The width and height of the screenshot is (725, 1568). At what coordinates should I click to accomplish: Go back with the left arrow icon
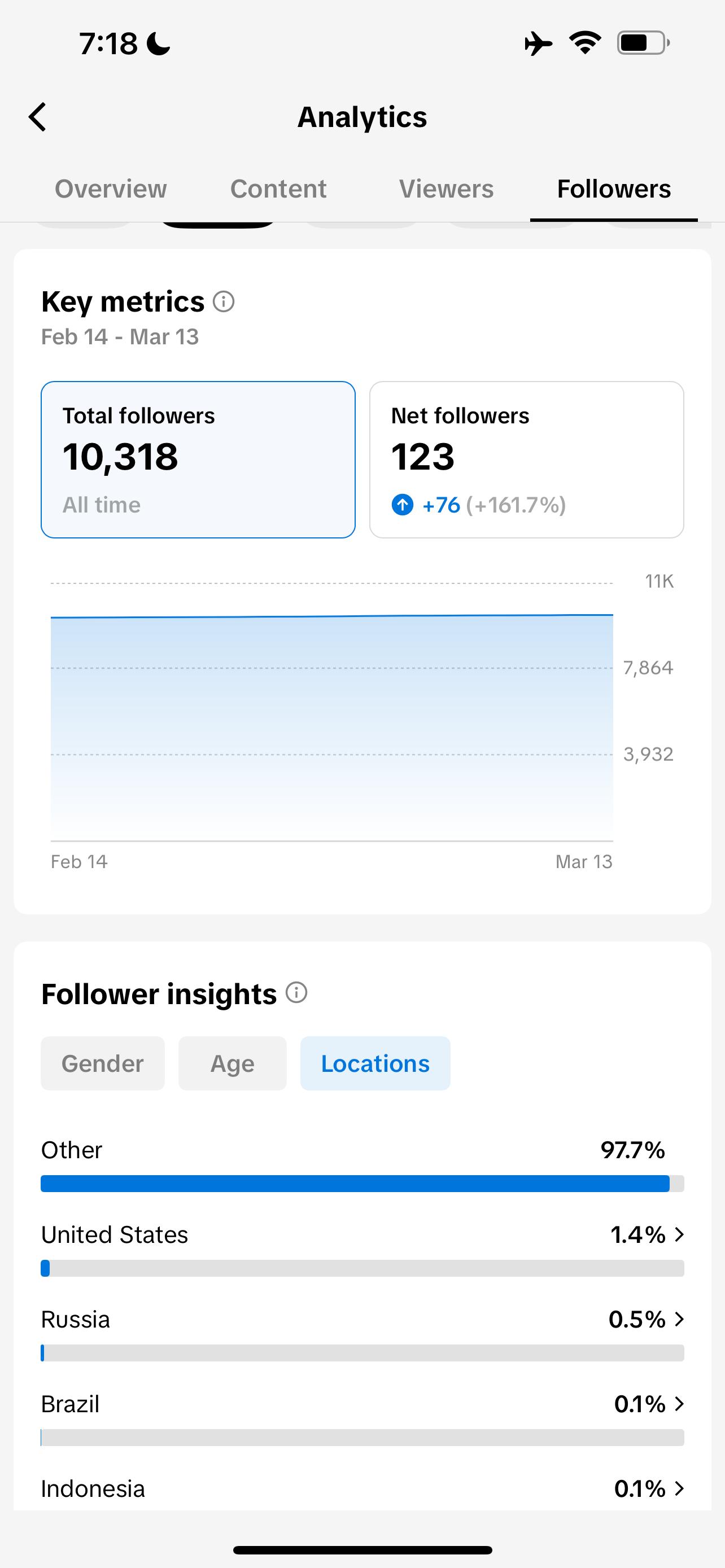click(x=37, y=117)
